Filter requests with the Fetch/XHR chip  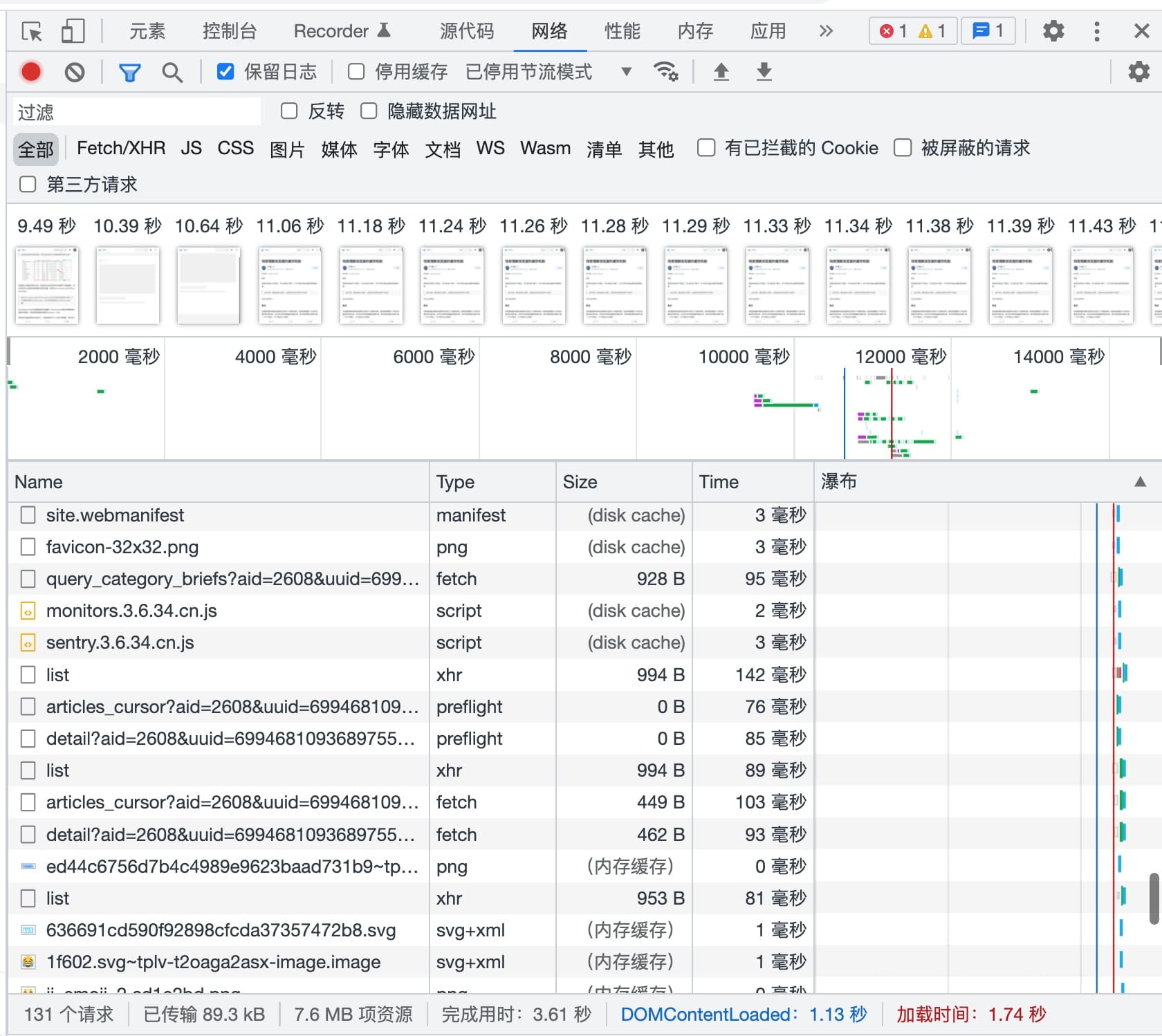click(x=121, y=148)
